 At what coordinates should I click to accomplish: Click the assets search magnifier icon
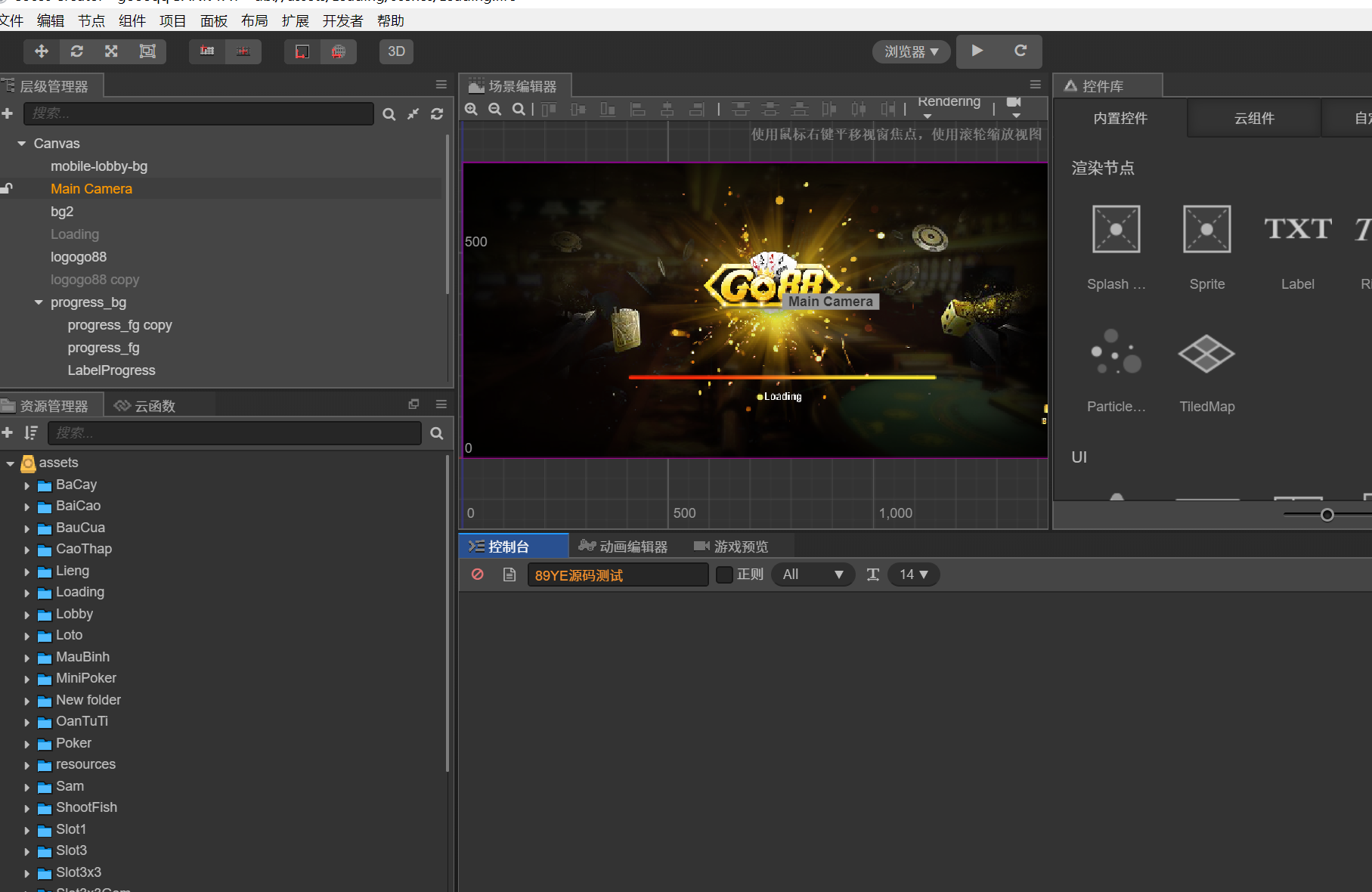(x=436, y=433)
